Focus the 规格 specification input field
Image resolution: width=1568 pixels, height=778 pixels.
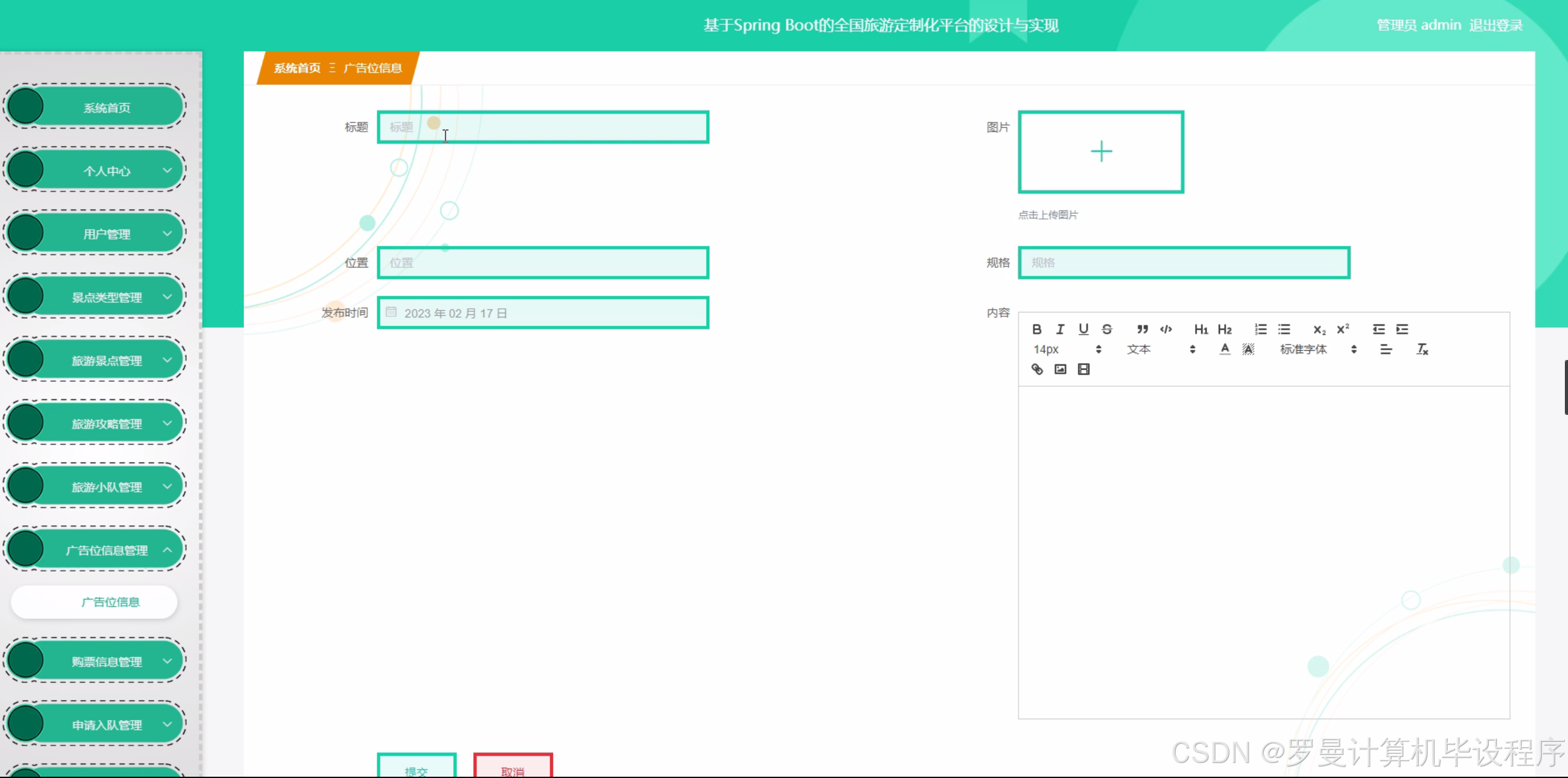pyautogui.click(x=1184, y=263)
